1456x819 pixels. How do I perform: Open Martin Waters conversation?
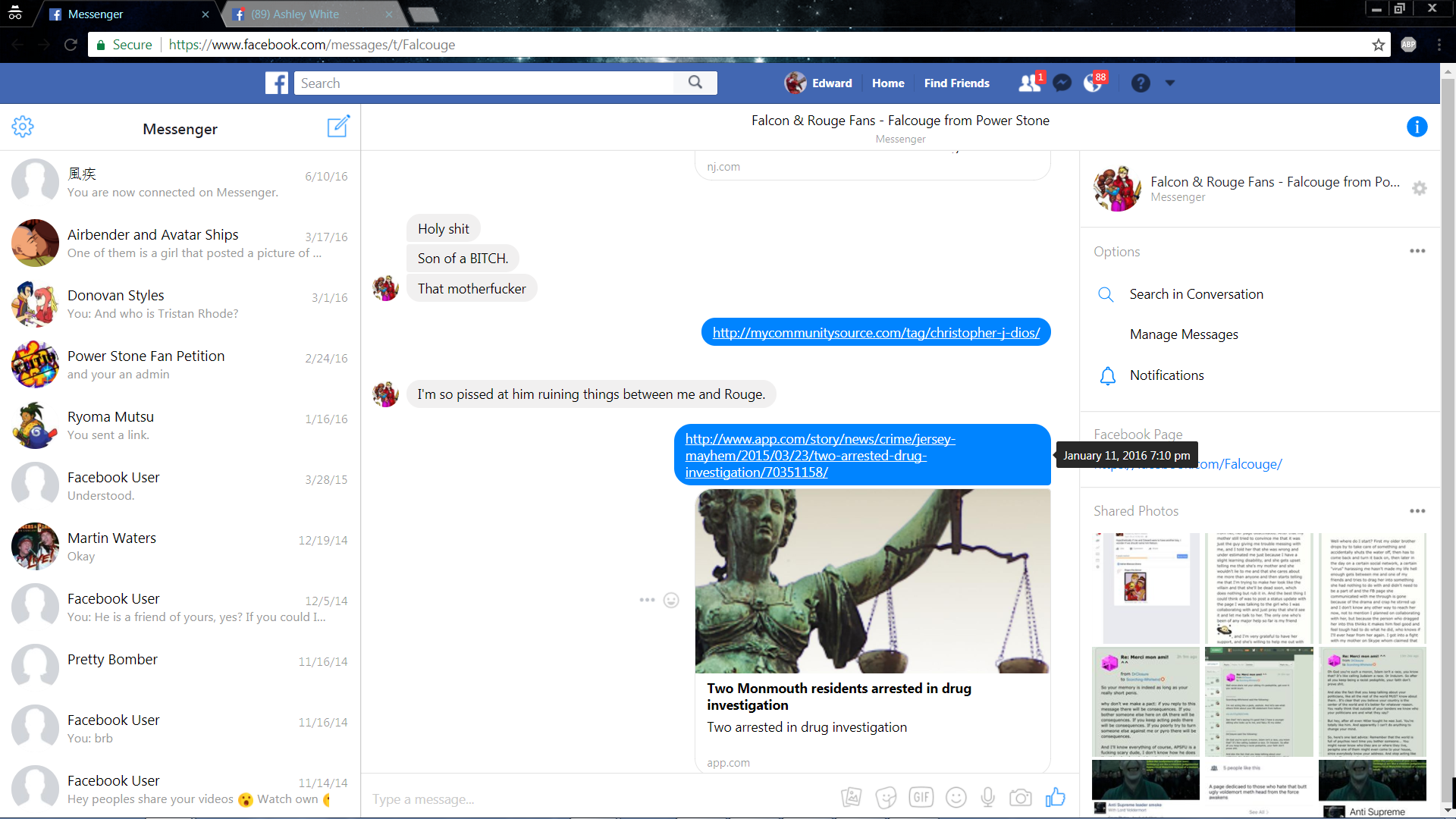pos(180,546)
